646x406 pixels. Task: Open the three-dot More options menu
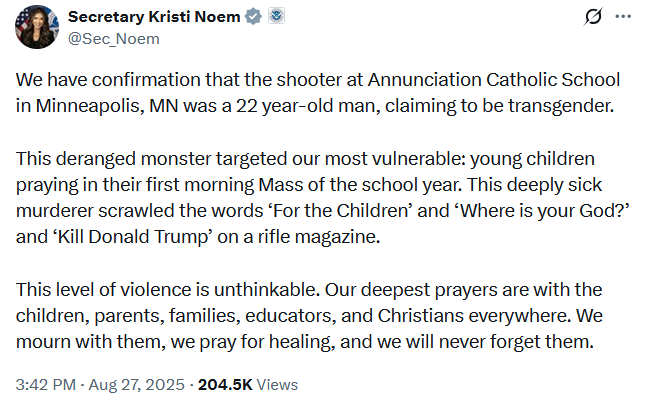pos(623,17)
